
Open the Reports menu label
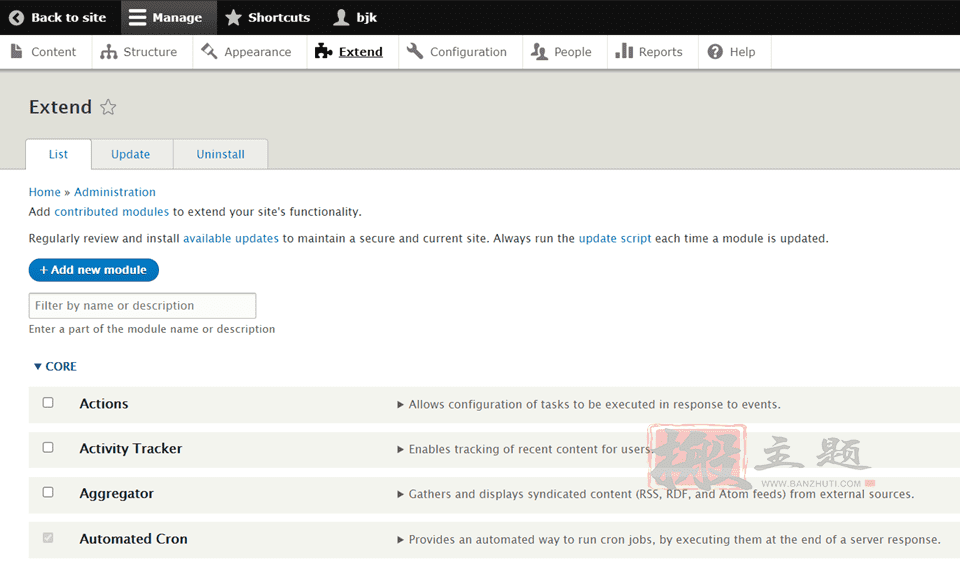click(661, 52)
